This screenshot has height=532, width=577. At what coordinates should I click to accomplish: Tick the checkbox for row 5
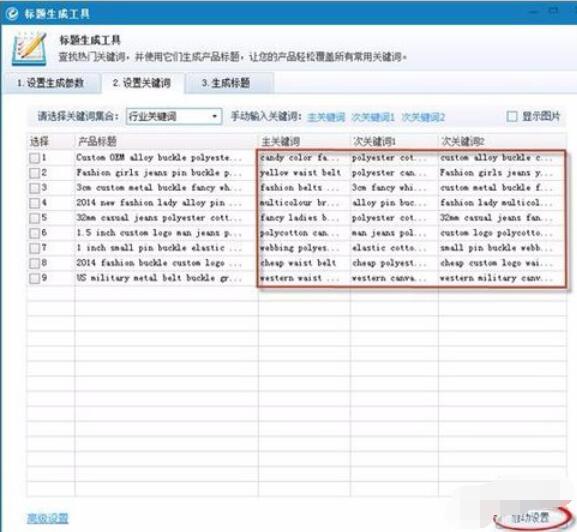click(34, 218)
